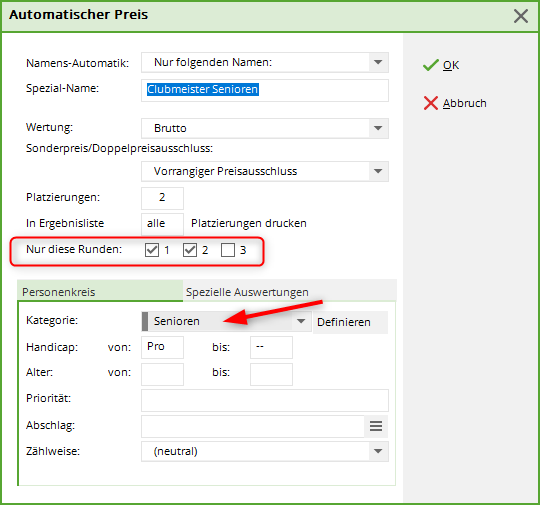Viewport: 540px width, 505px height.
Task: Enable round 3 checkbox
Action: pos(228,250)
